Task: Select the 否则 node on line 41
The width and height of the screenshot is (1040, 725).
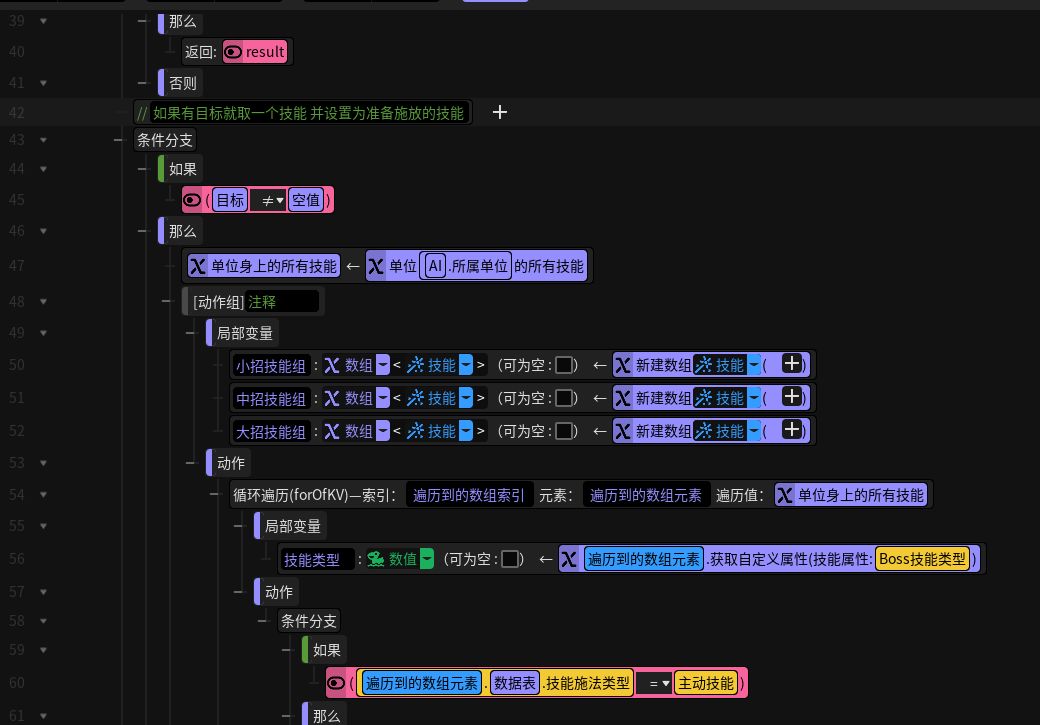Action: pos(181,83)
